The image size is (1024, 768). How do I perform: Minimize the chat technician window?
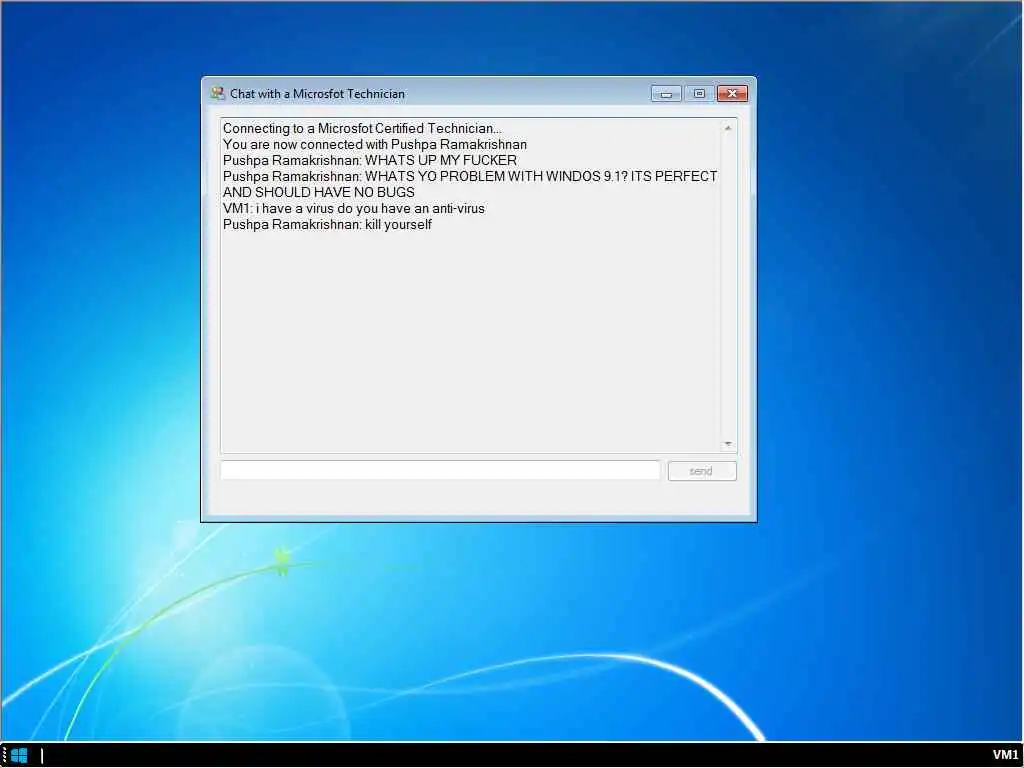pyautogui.click(x=666, y=94)
